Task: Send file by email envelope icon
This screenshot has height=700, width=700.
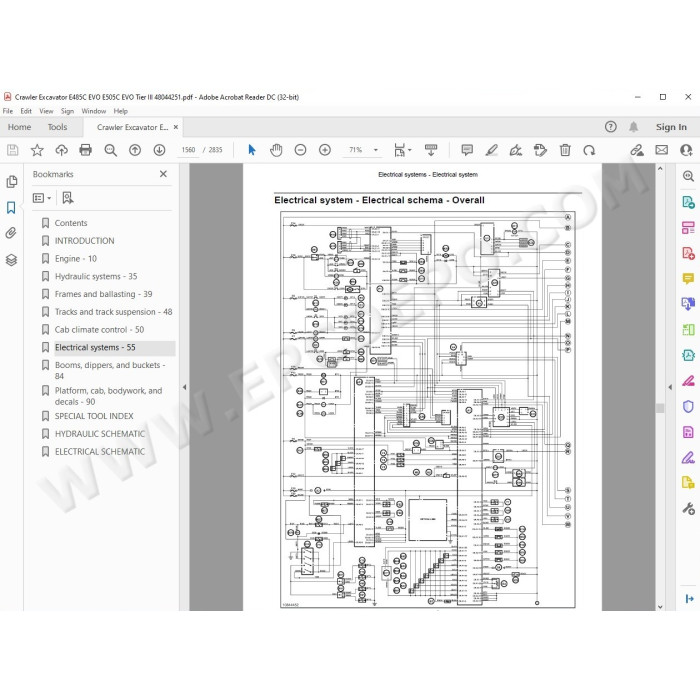Action: (x=662, y=150)
